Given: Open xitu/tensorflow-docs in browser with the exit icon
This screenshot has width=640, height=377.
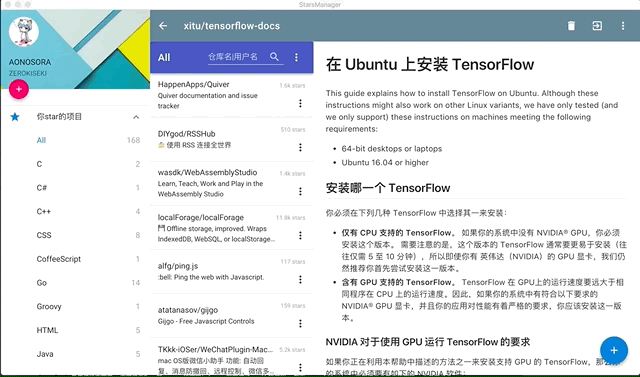Looking at the screenshot, I should (x=597, y=26).
